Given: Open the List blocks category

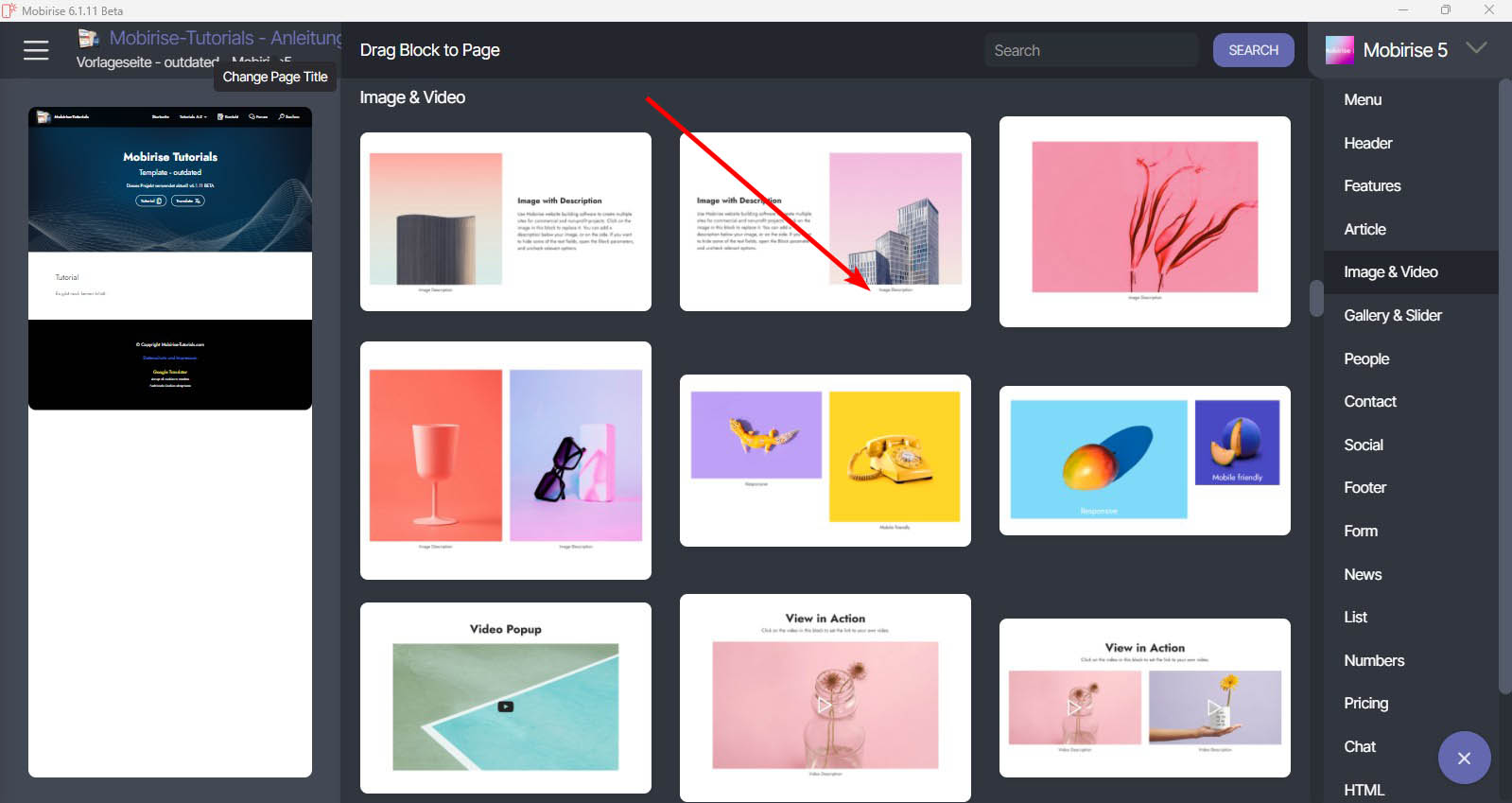Looking at the screenshot, I should [1355, 617].
